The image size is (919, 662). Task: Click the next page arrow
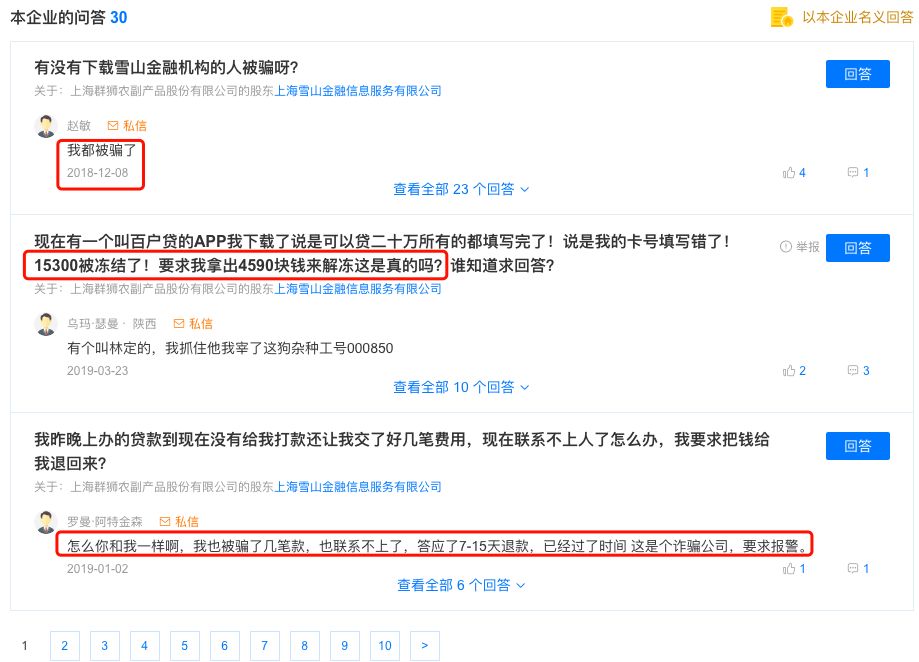pyautogui.click(x=425, y=646)
